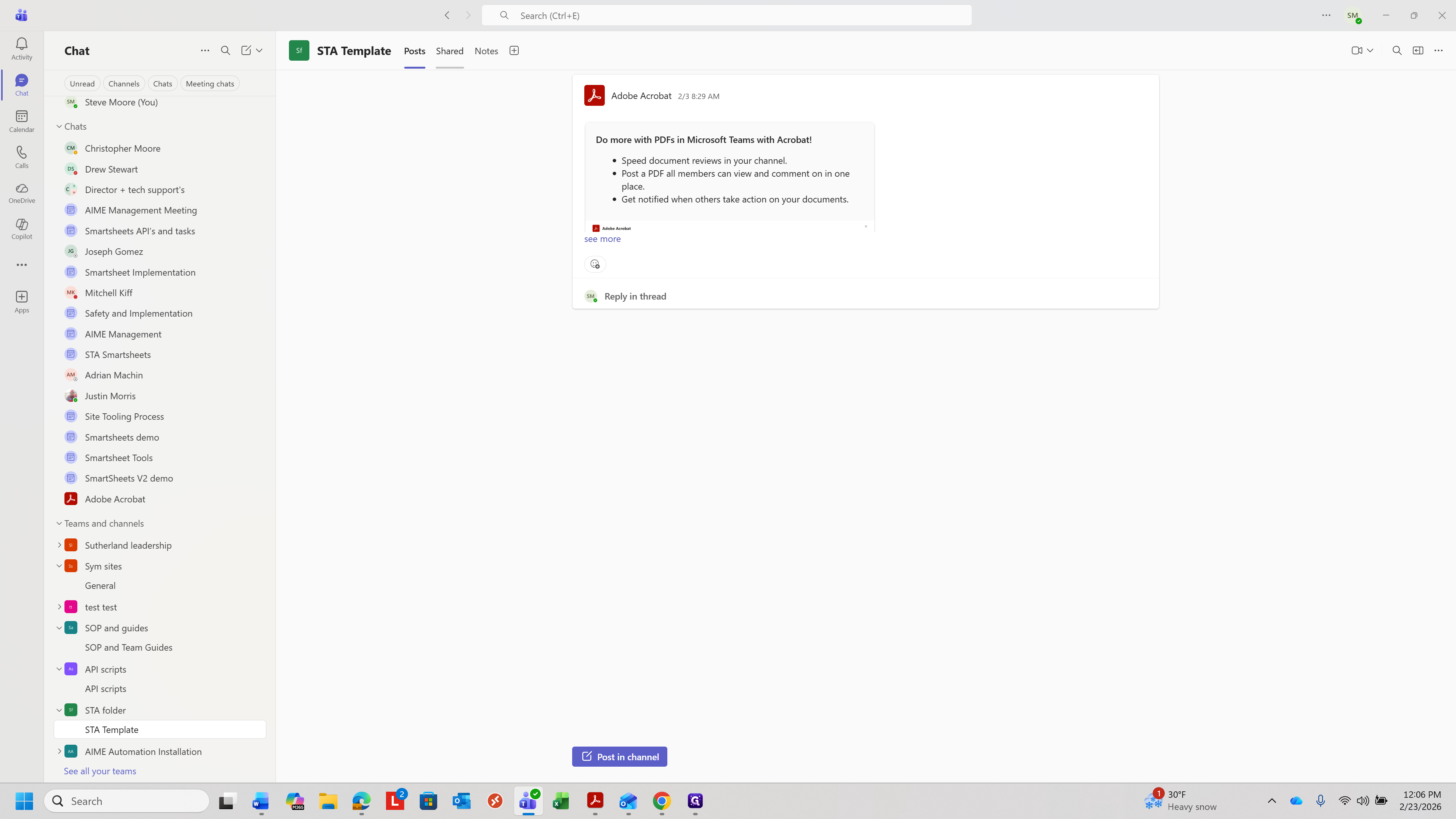Toggle the Channels filter chip

(x=123, y=84)
